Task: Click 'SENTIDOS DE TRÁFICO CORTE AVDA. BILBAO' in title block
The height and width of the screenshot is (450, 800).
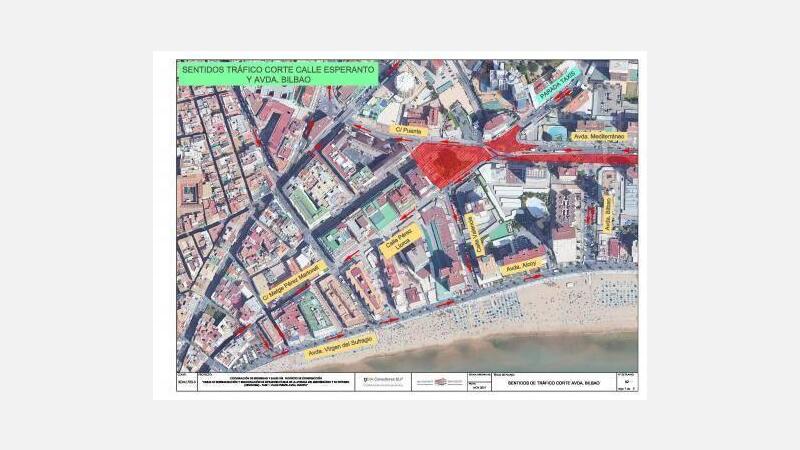Action: point(554,383)
